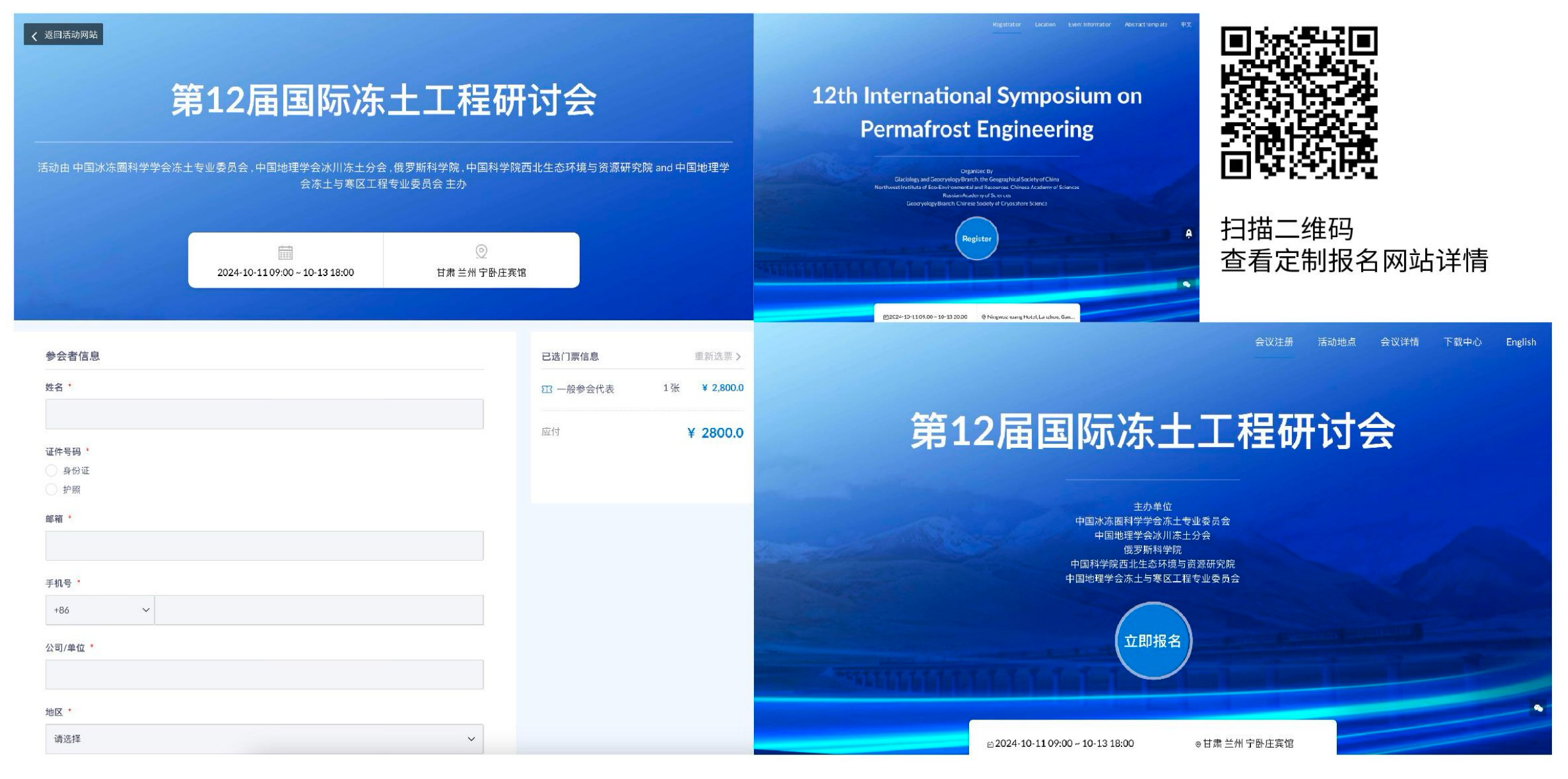Click the 立即报名 button
The image size is (1568, 779).
1152,641
